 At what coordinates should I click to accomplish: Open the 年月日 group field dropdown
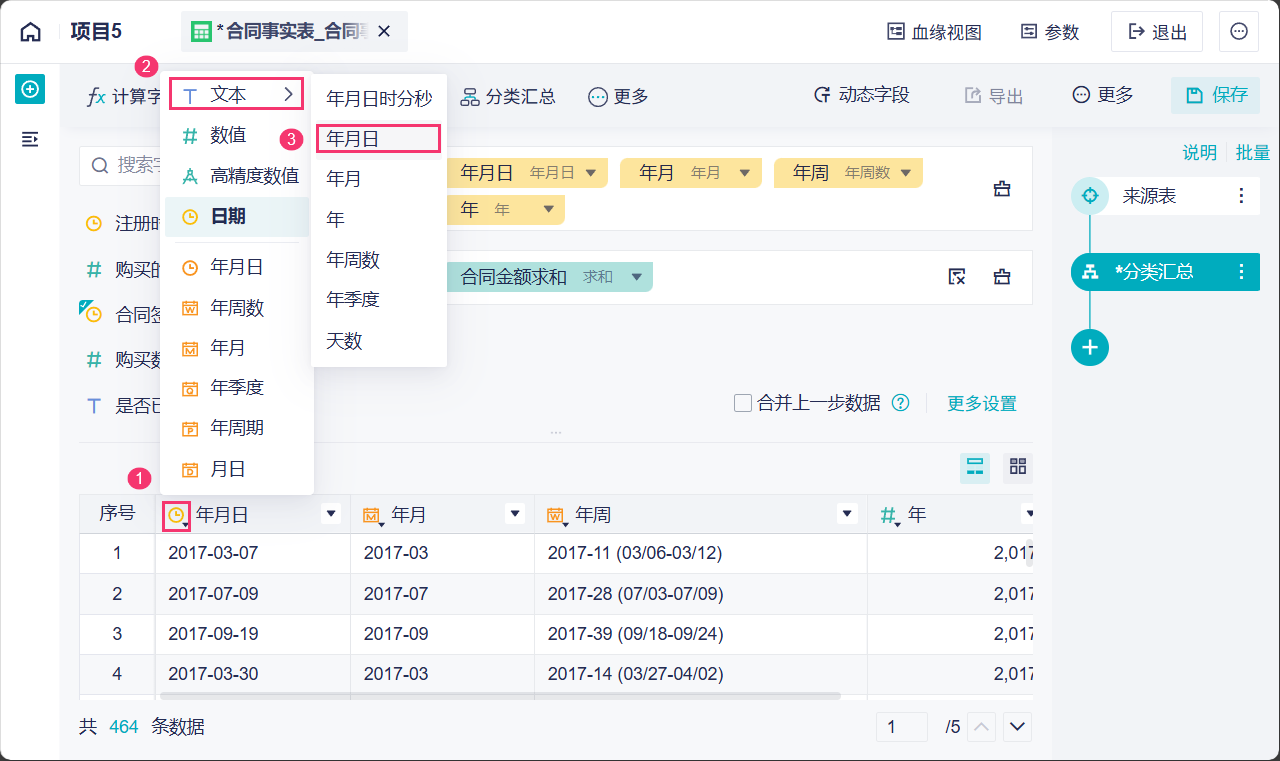[591, 173]
